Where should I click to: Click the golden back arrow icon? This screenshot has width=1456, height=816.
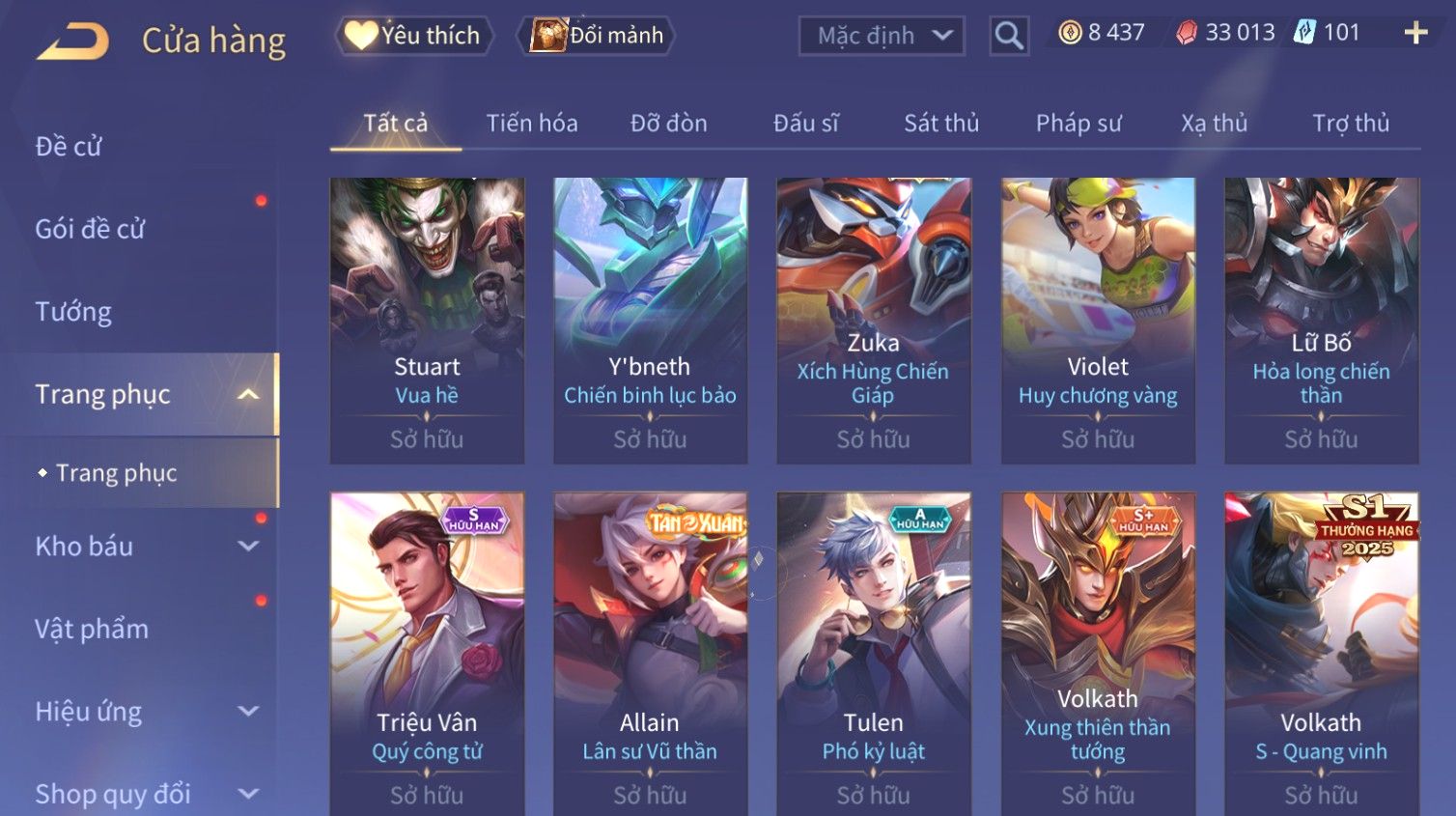pos(72,41)
